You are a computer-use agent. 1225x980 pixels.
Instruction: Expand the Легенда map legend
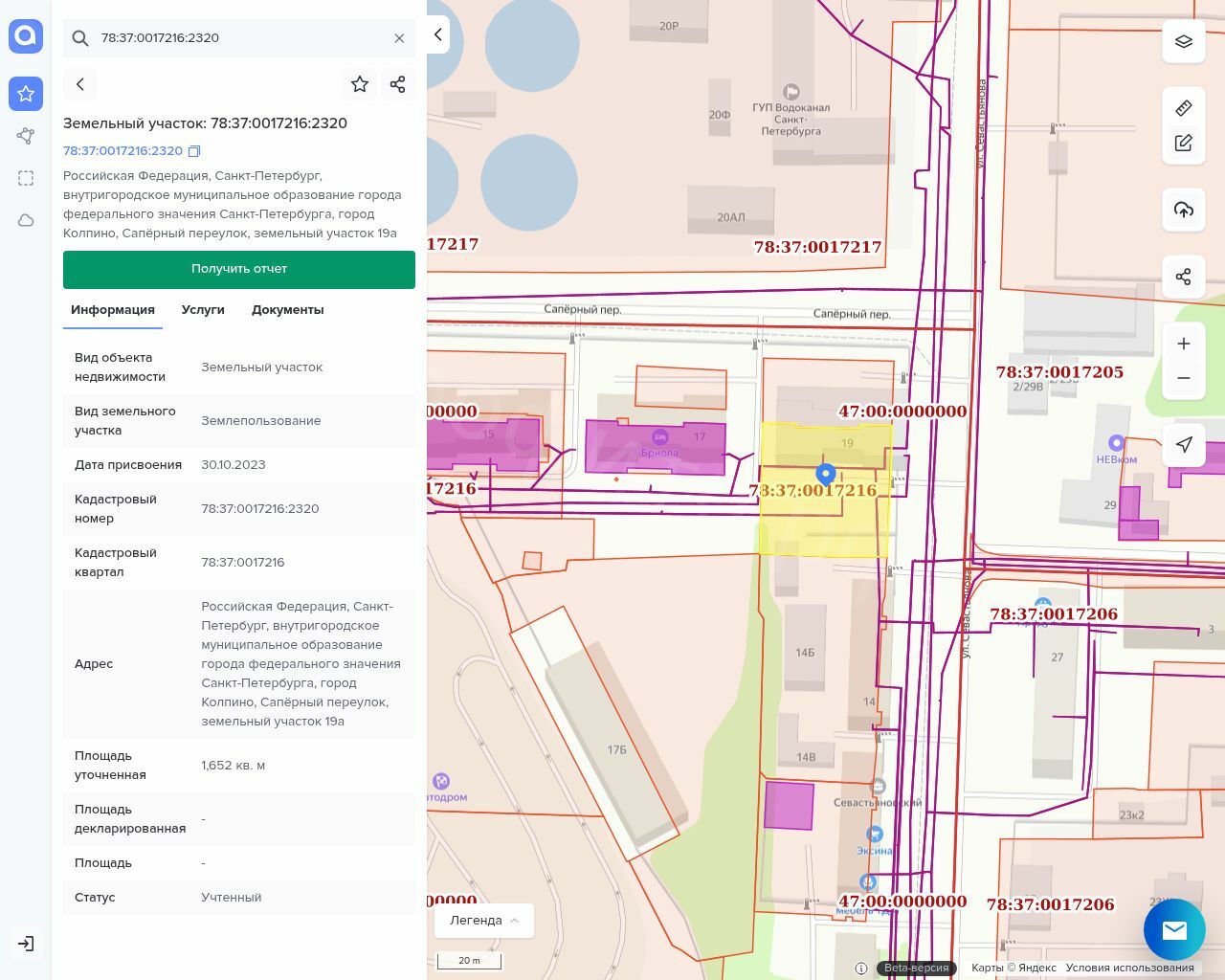pyautogui.click(x=484, y=921)
